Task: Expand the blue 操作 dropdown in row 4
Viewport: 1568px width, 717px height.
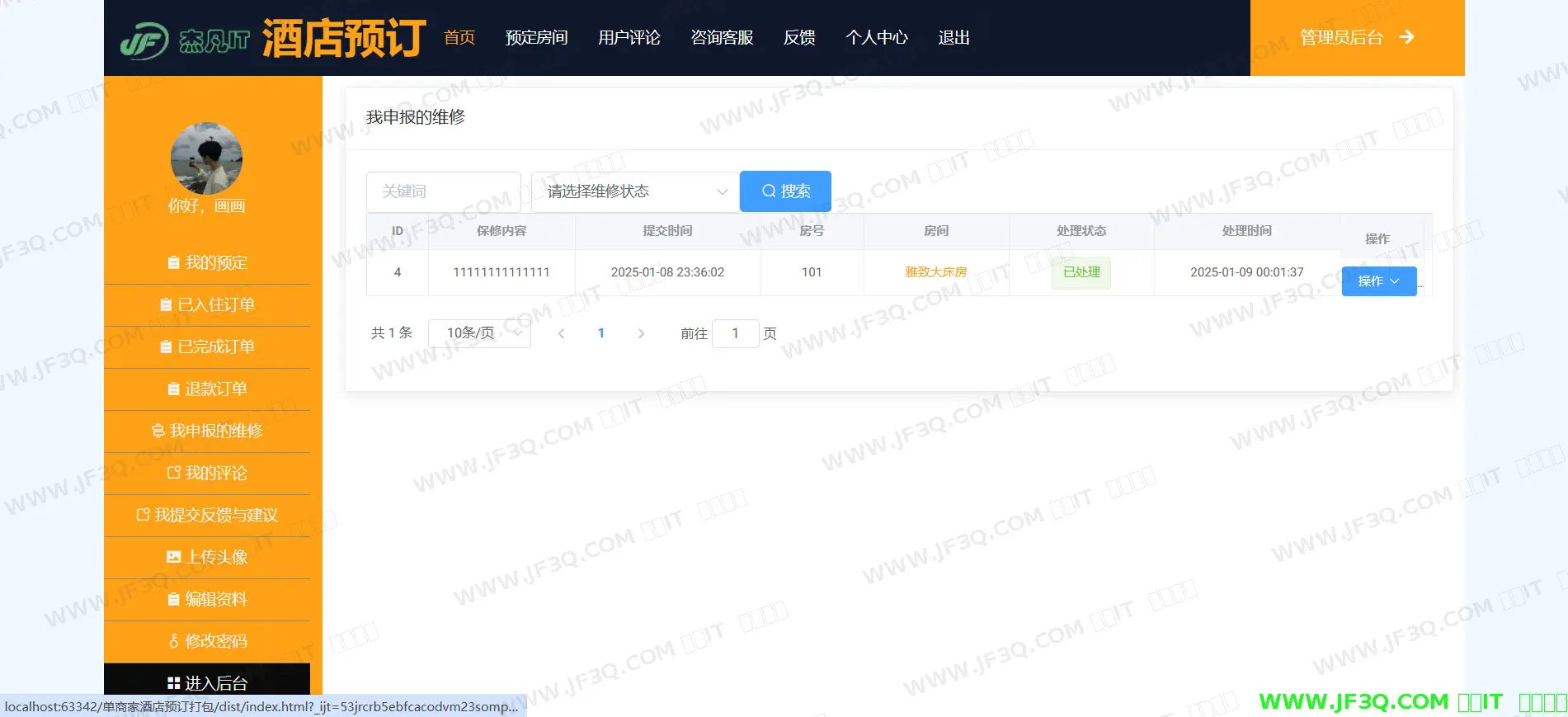Action: pos(1378,281)
